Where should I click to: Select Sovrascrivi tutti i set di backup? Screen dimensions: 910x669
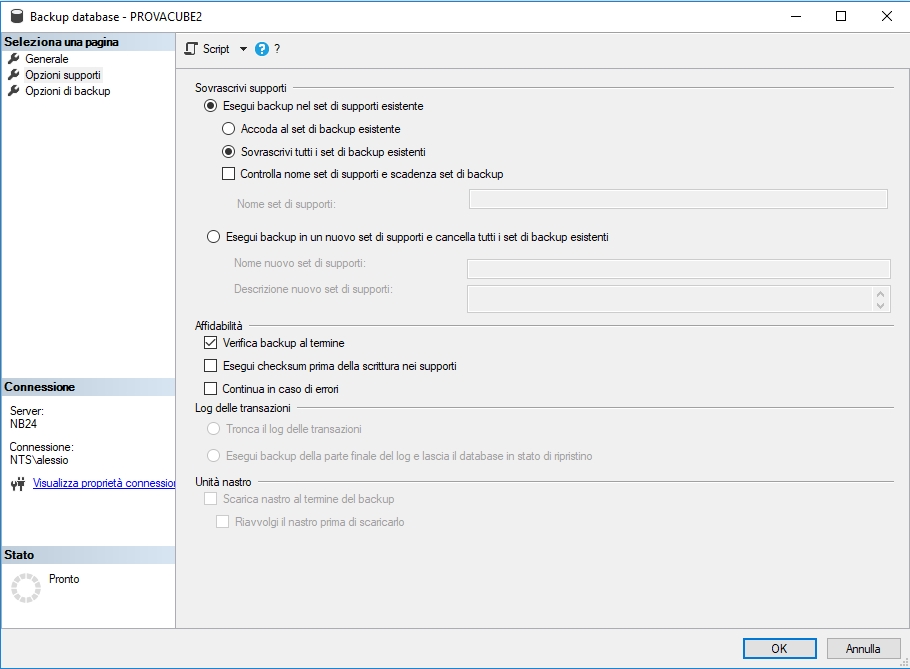point(228,152)
